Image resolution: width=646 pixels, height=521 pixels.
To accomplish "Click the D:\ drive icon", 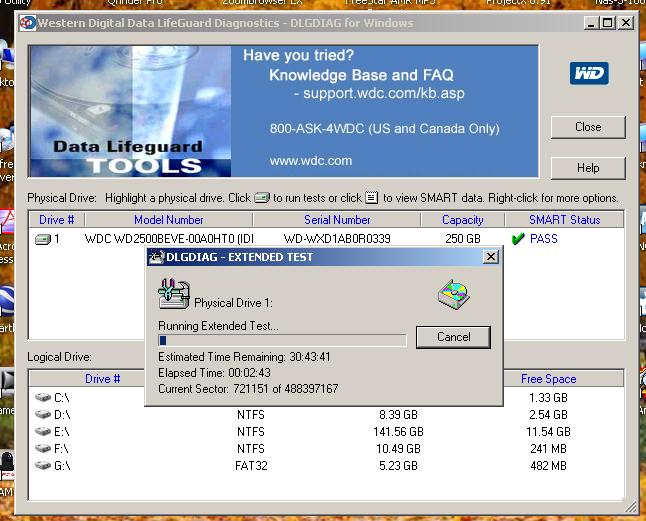I will (43, 414).
